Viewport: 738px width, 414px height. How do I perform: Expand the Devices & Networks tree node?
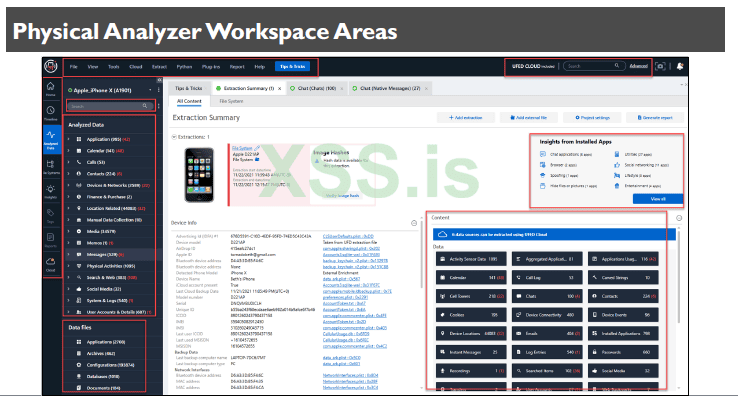click(x=69, y=185)
